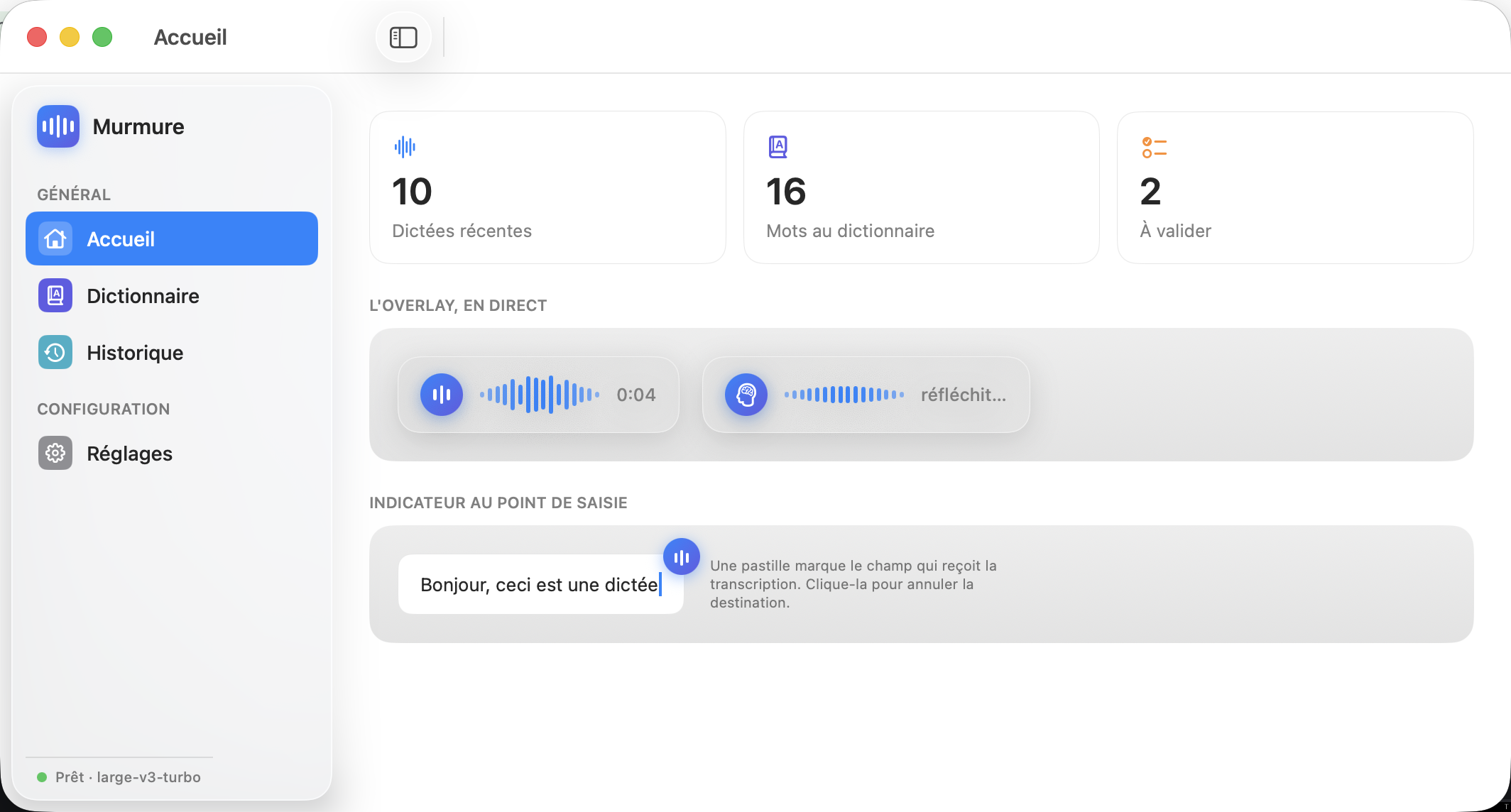Click the L'OVERLAY, EN DIRECT heading

point(458,305)
